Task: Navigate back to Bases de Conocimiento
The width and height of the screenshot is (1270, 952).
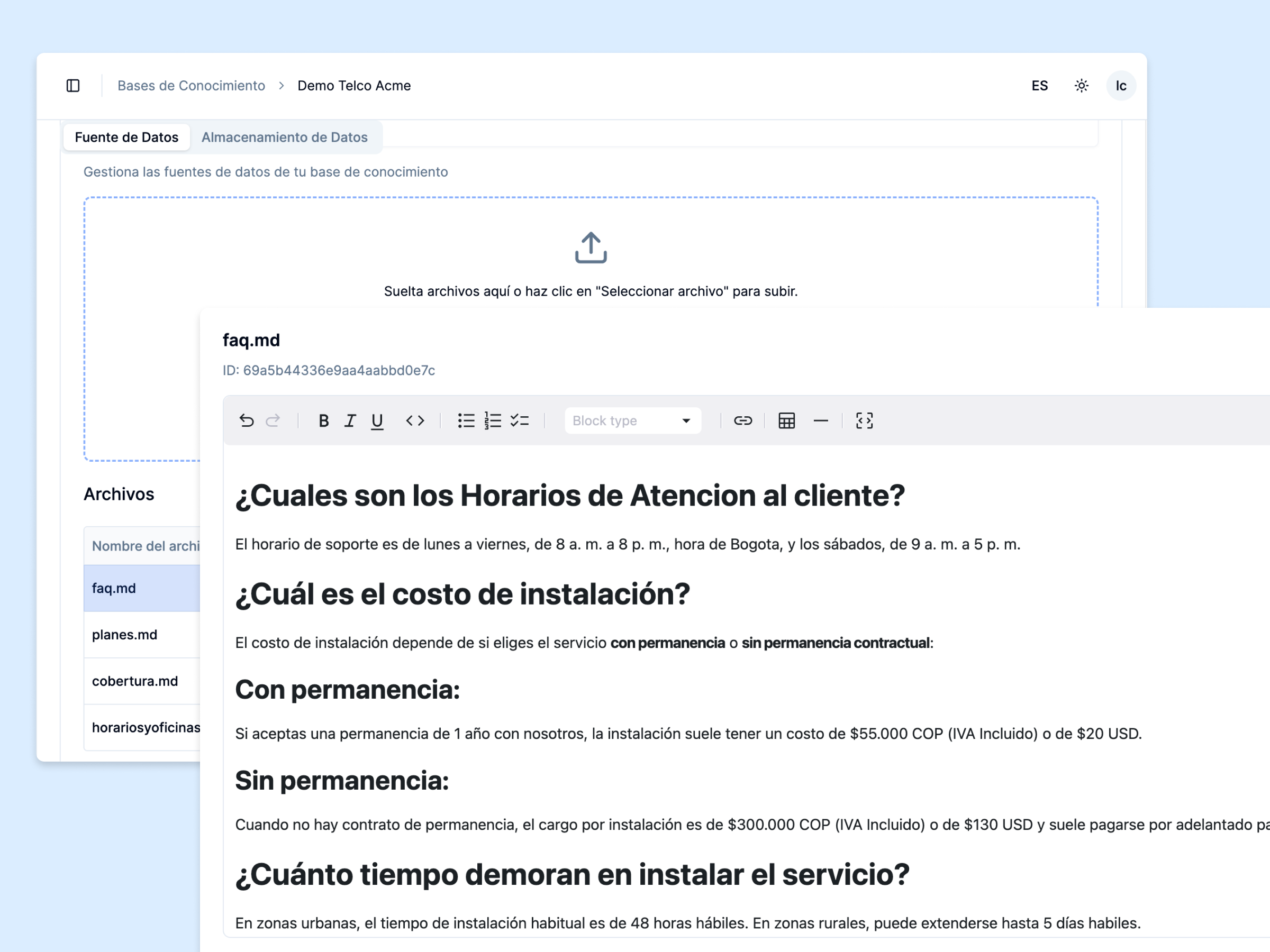Action: (191, 86)
